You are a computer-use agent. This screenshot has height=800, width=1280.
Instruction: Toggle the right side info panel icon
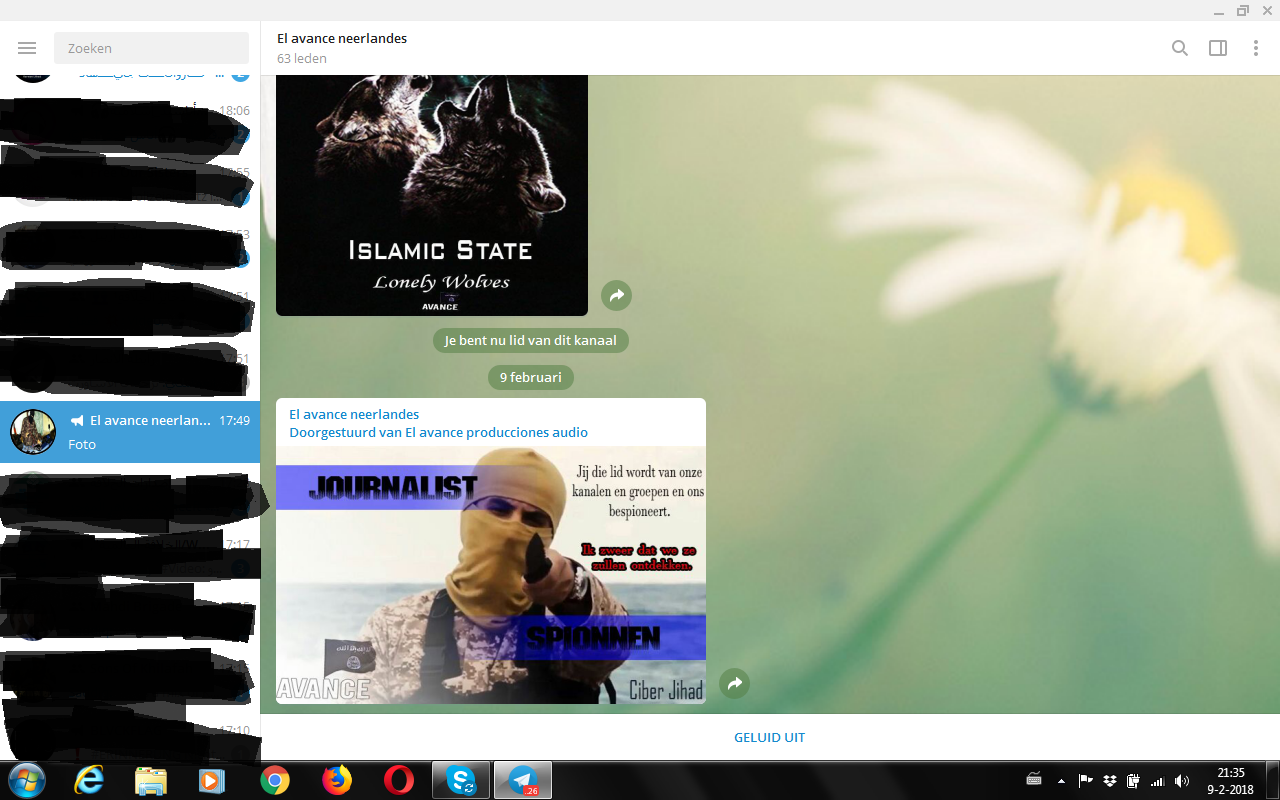(1218, 48)
